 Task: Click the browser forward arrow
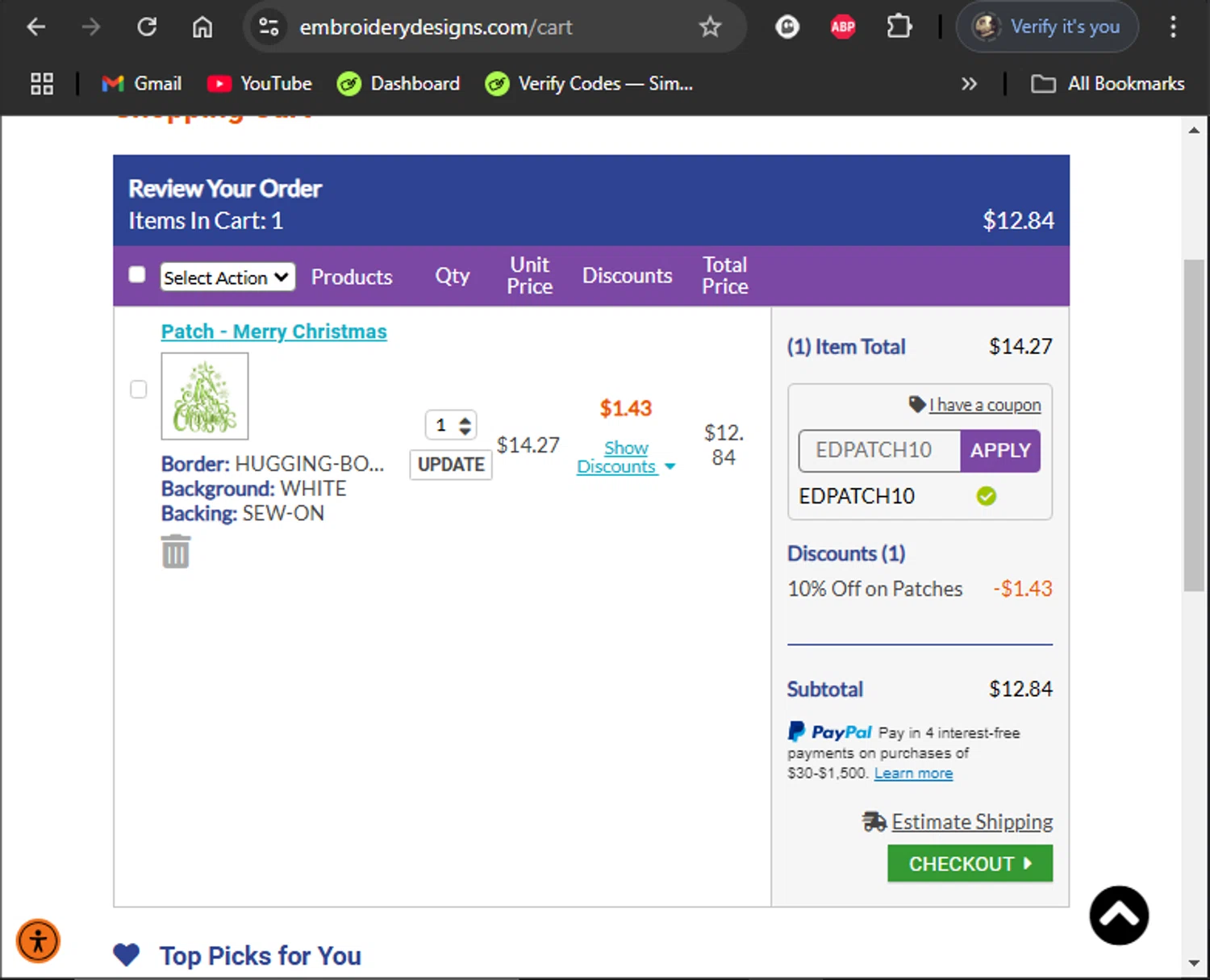pyautogui.click(x=91, y=27)
